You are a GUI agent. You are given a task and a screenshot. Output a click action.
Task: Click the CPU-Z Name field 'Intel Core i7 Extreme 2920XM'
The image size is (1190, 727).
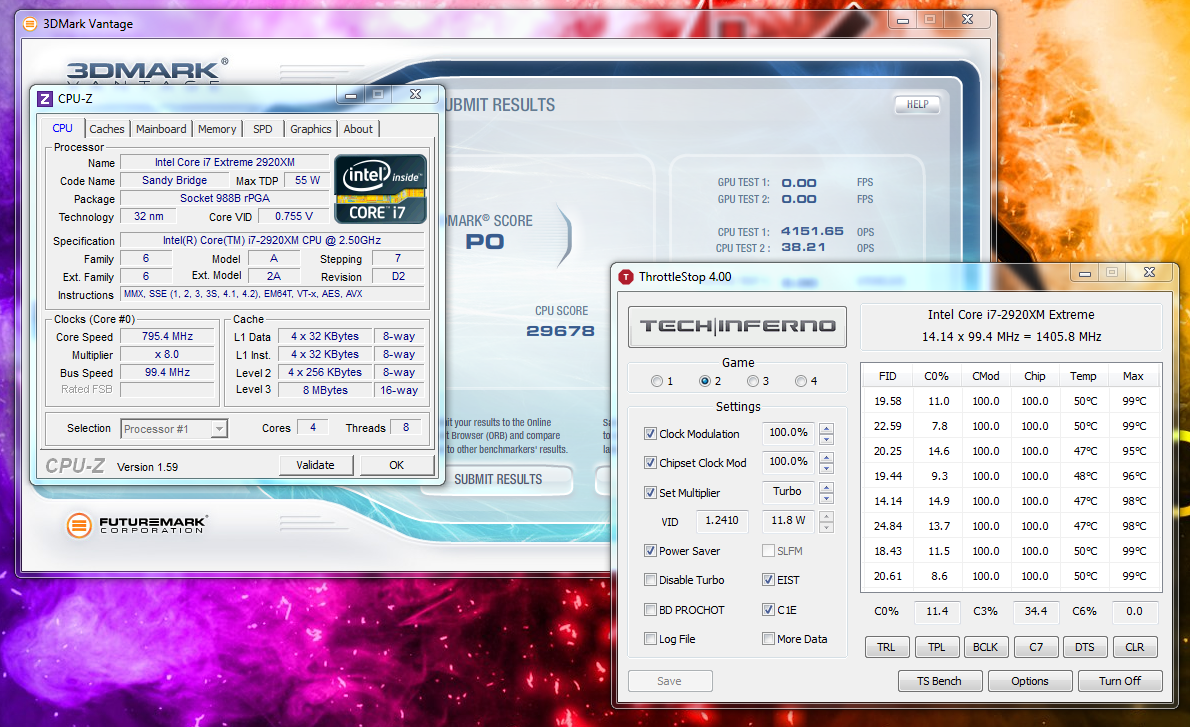click(225, 162)
